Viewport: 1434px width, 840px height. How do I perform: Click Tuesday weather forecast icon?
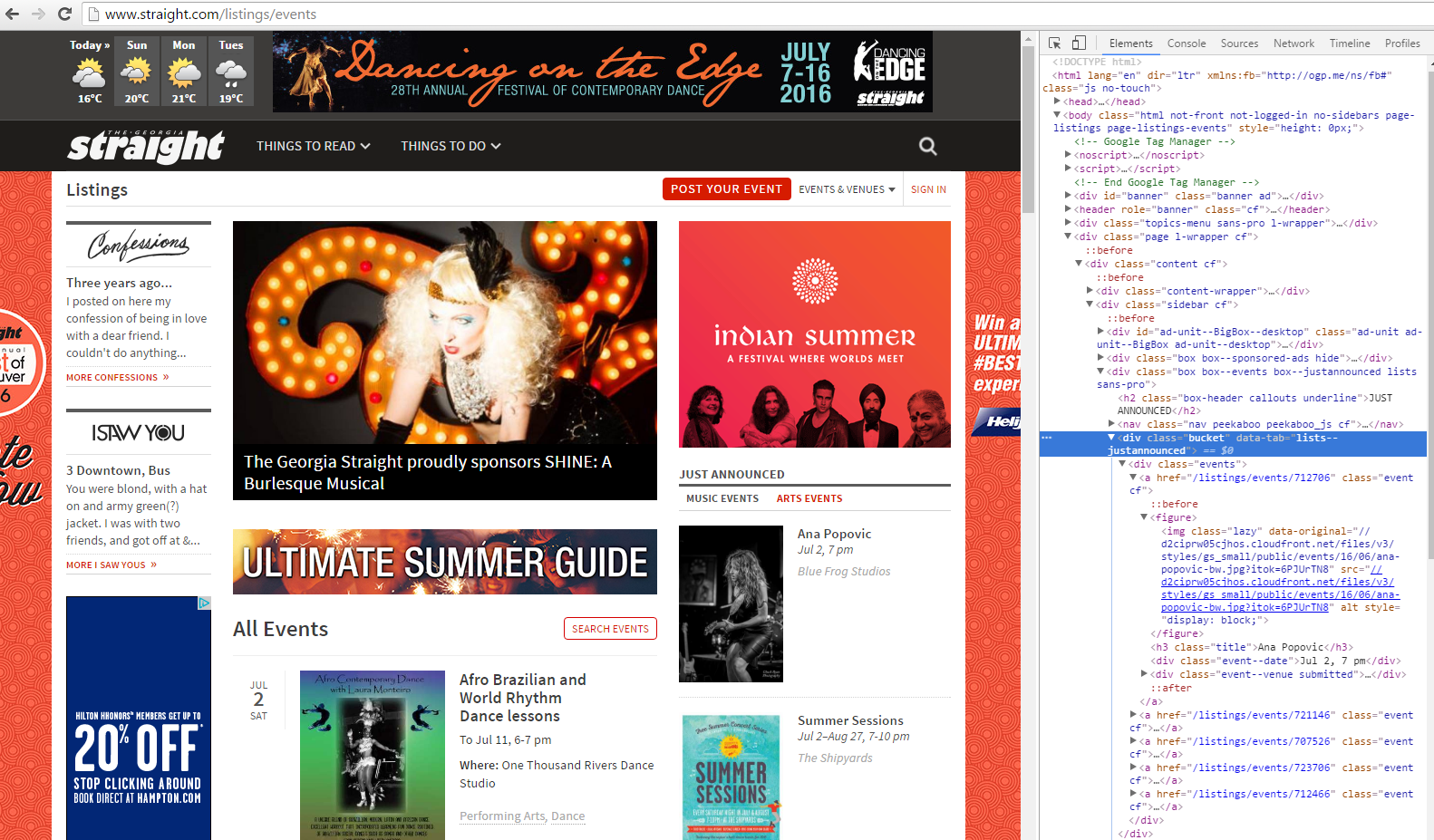pyautogui.click(x=231, y=72)
